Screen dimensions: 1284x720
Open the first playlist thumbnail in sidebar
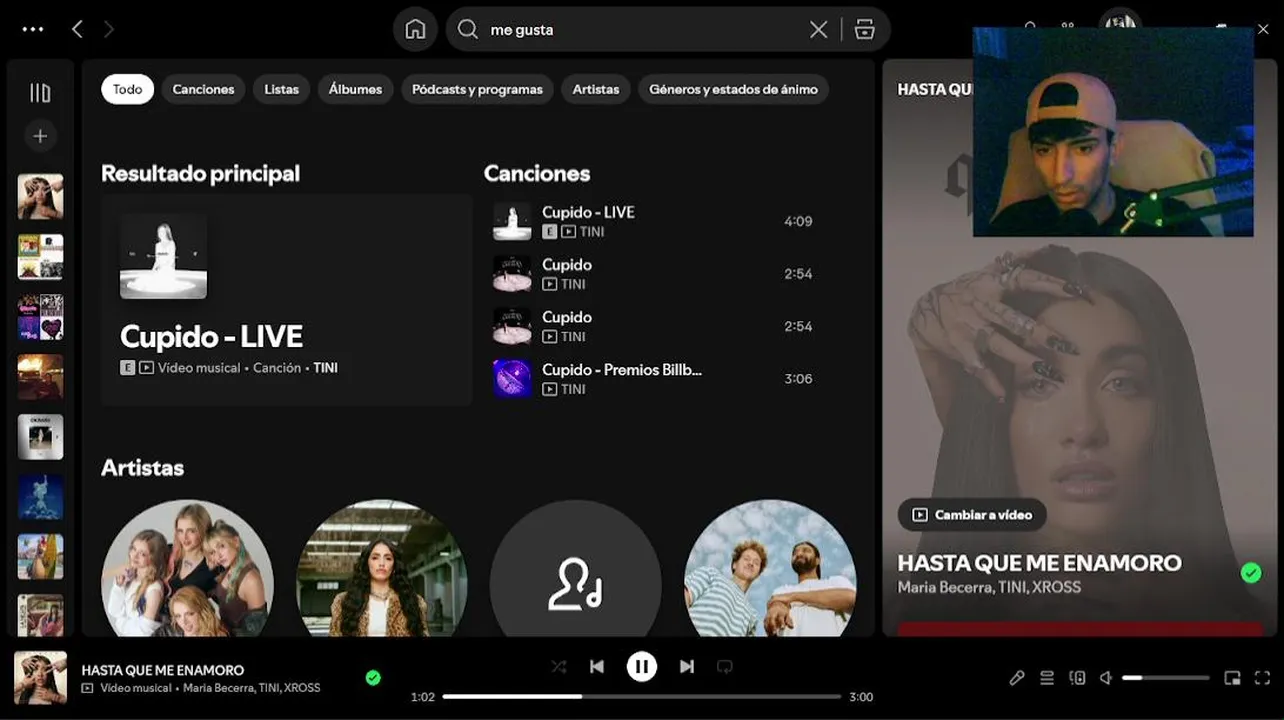point(40,196)
